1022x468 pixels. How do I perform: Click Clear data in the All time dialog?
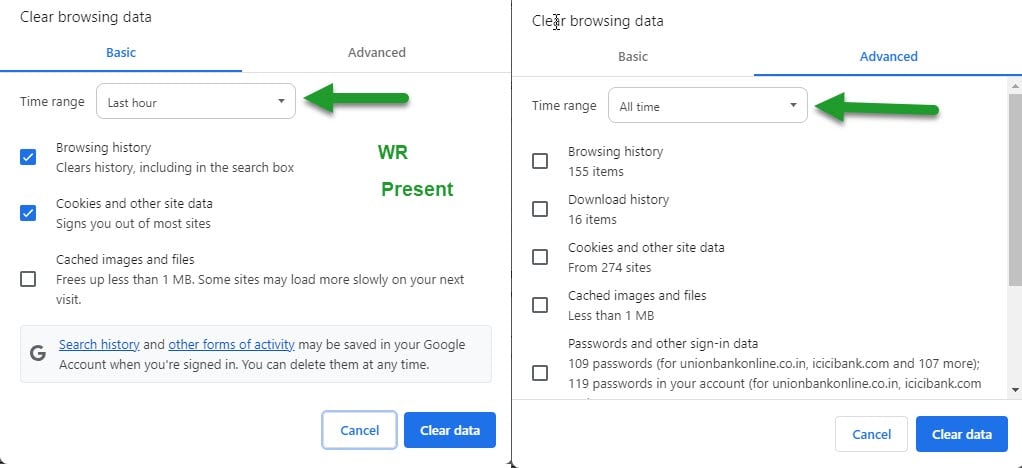tap(961, 434)
